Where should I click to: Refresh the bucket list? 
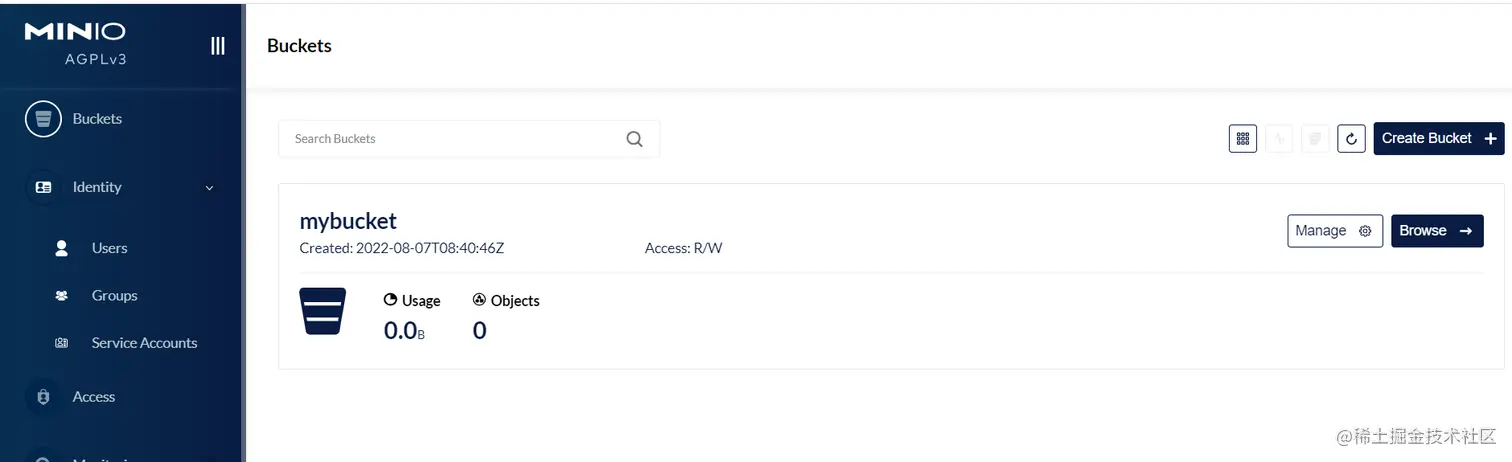tap(1351, 139)
